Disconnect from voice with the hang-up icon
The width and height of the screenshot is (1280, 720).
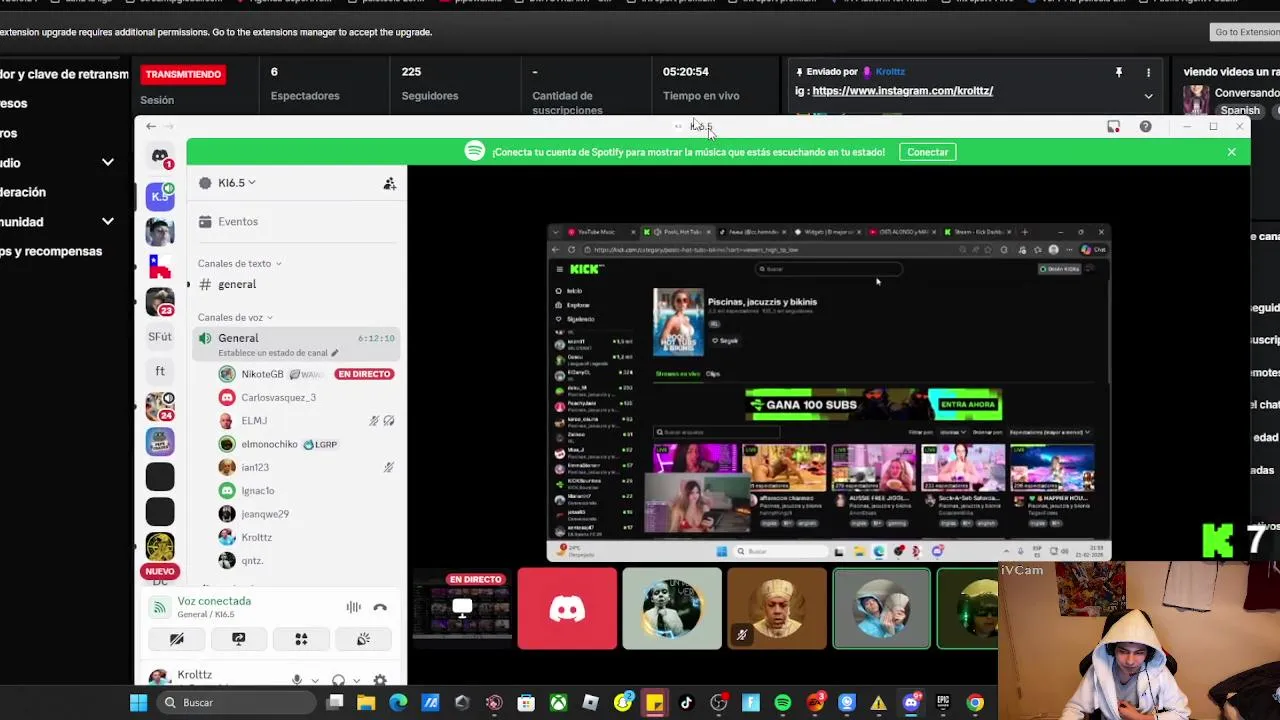[380, 607]
